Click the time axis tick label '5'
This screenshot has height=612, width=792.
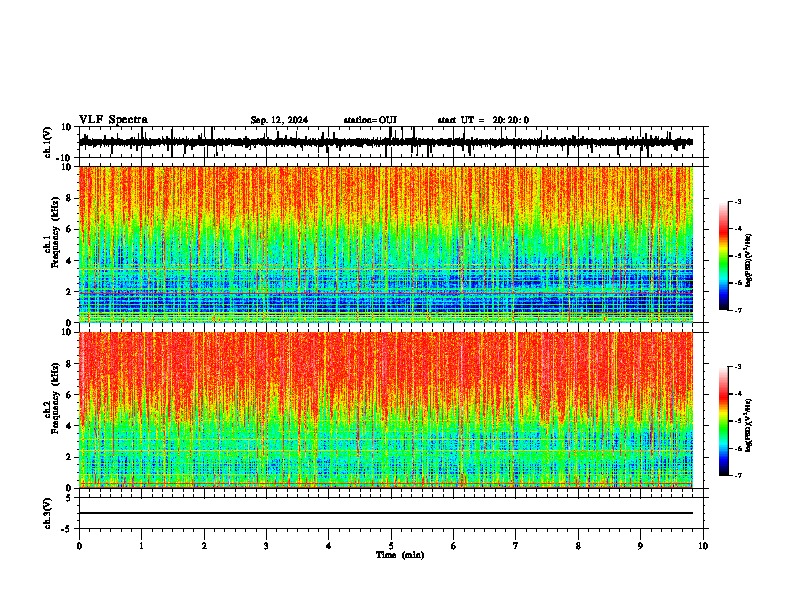point(391,546)
